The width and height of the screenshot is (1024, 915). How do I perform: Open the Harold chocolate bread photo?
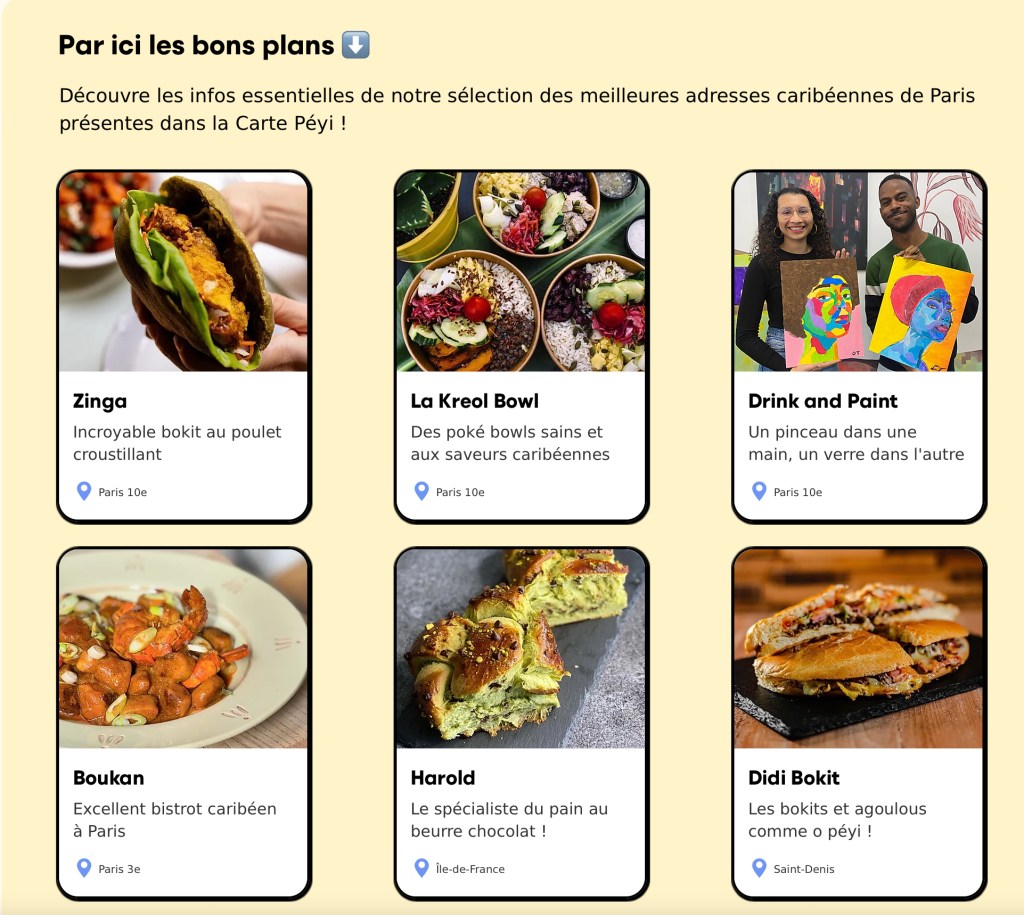521,648
